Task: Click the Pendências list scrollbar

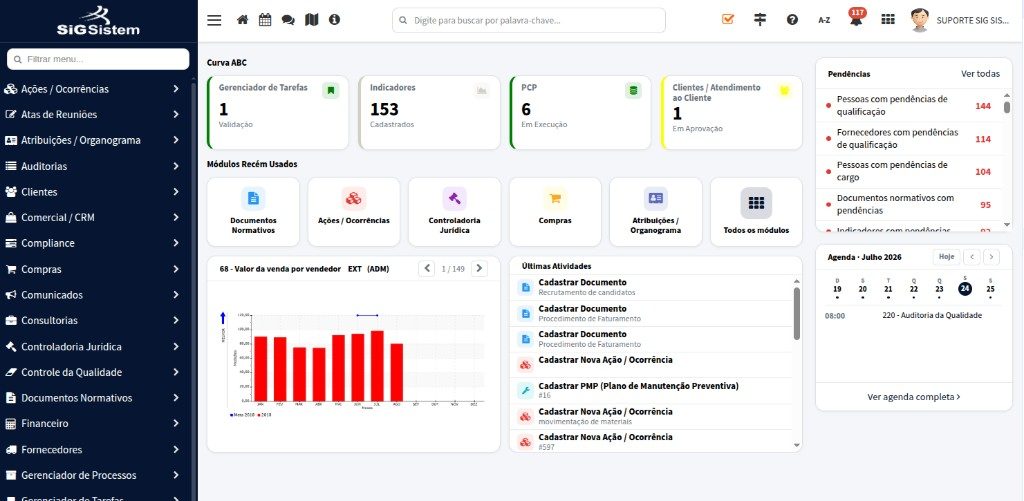Action: [x=1006, y=108]
